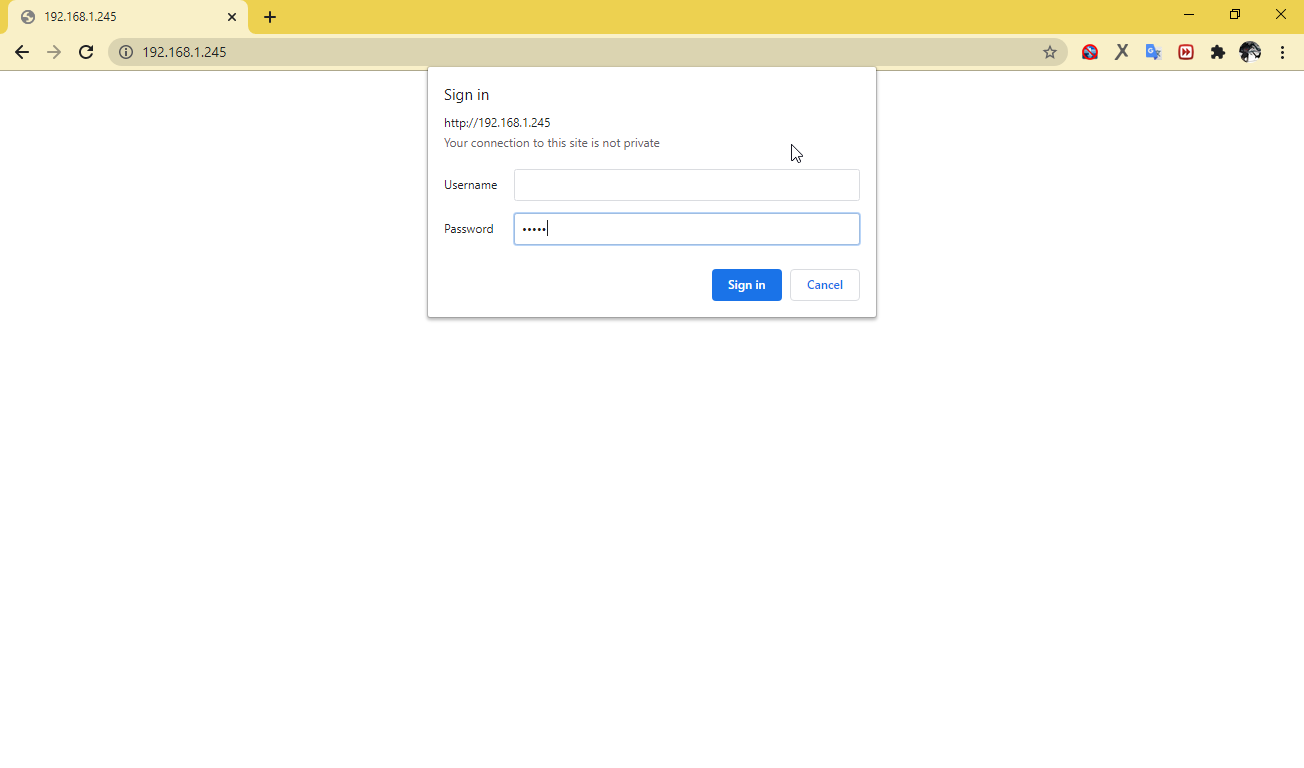
Task: Open the red fast-forward extension
Action: 1185,51
